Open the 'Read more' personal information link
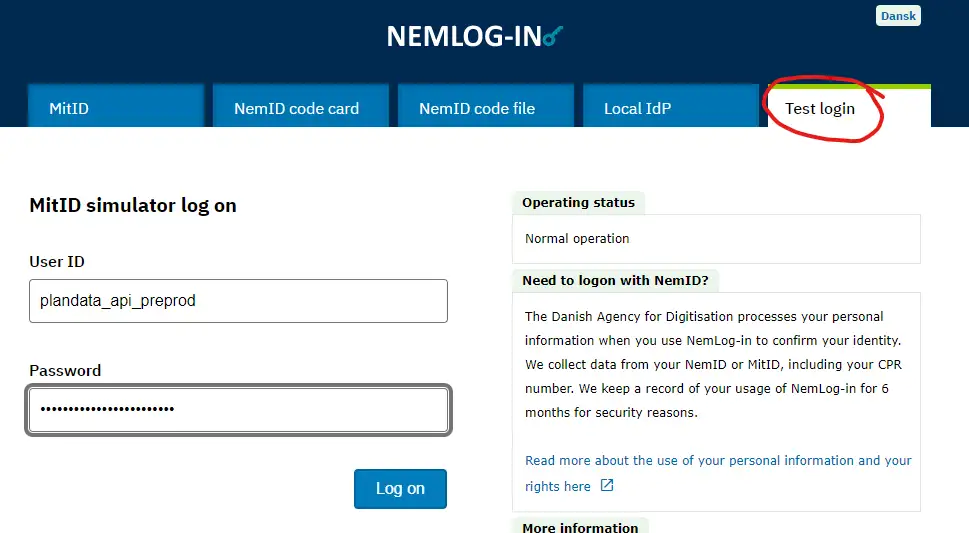The image size is (969, 533). pyautogui.click(x=718, y=461)
